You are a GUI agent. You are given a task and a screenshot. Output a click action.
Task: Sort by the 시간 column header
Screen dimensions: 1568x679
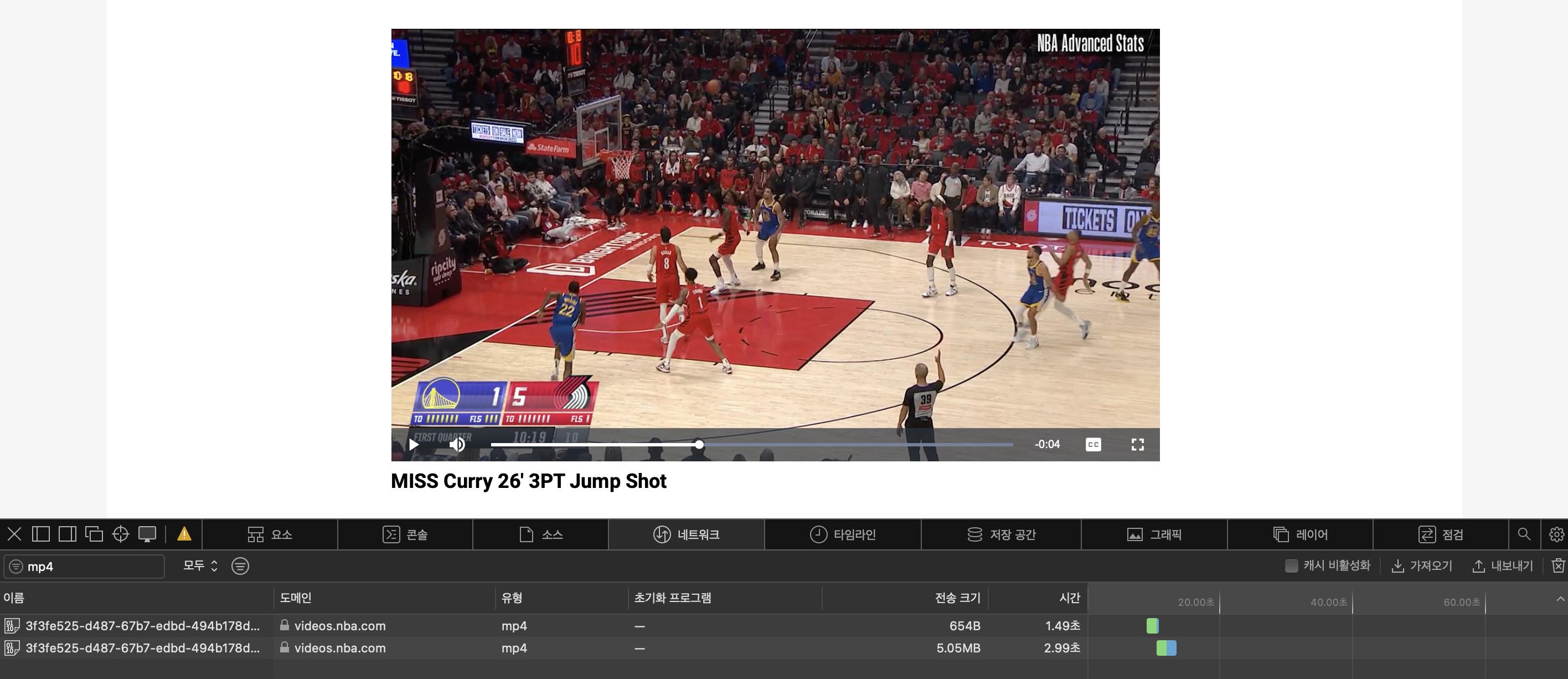tap(1037, 598)
